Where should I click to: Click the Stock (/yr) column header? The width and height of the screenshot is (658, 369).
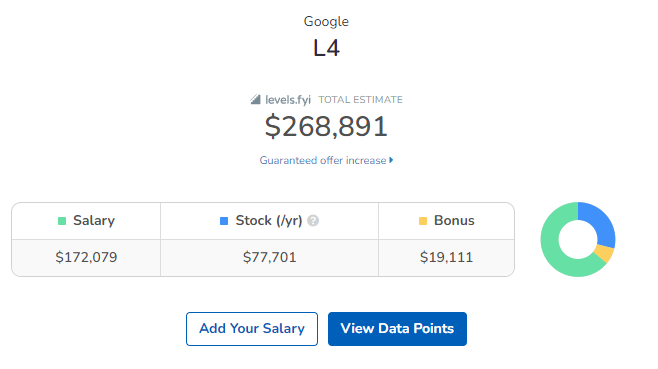point(269,221)
